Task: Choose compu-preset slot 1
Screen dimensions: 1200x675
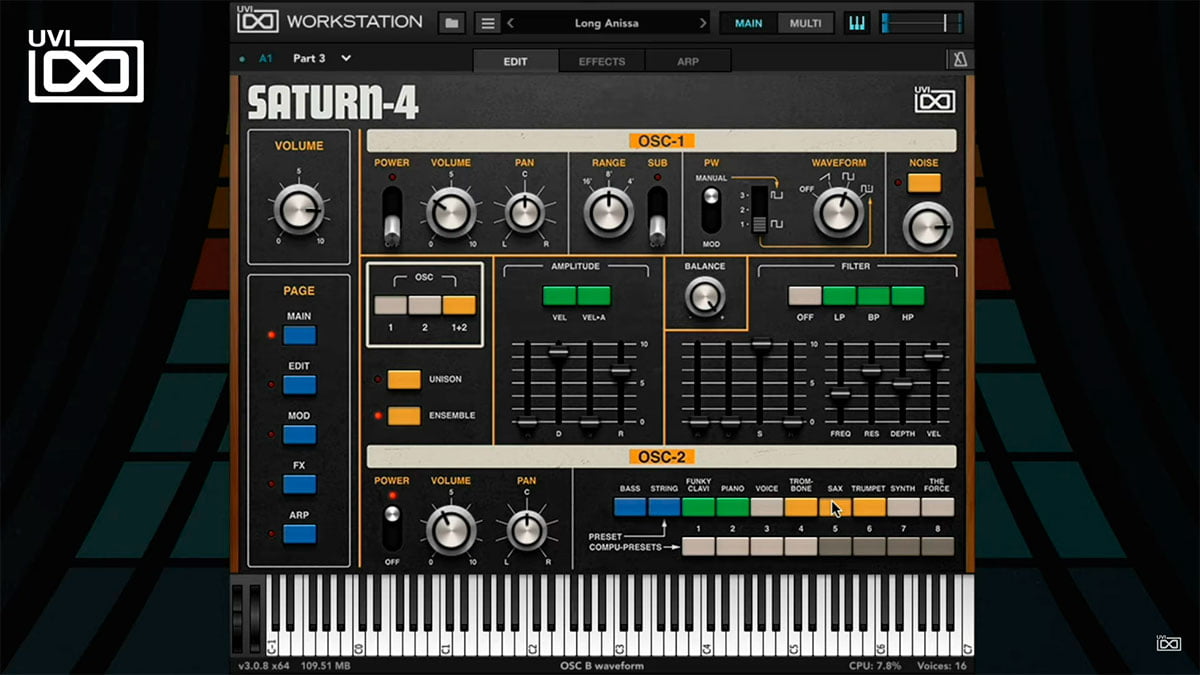Action: tap(698, 546)
